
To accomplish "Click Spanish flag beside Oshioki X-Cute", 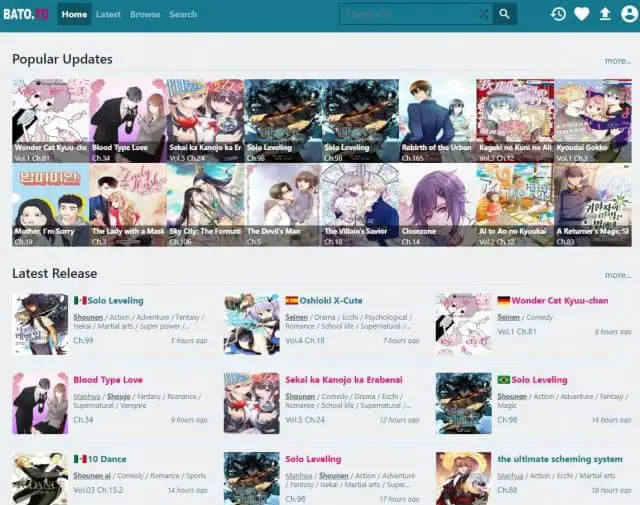I will click(291, 301).
